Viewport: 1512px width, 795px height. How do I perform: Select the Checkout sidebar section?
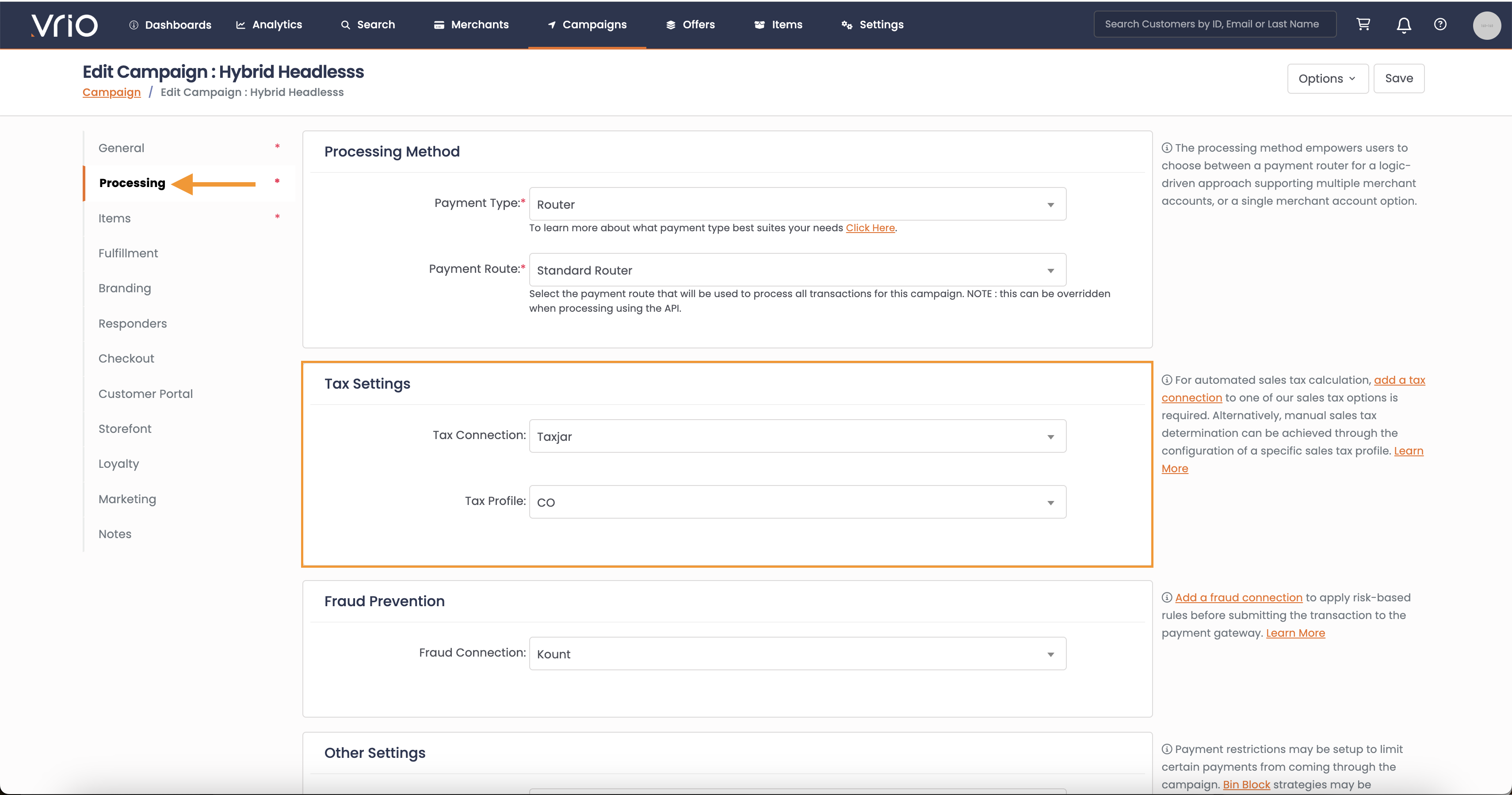(188, 358)
